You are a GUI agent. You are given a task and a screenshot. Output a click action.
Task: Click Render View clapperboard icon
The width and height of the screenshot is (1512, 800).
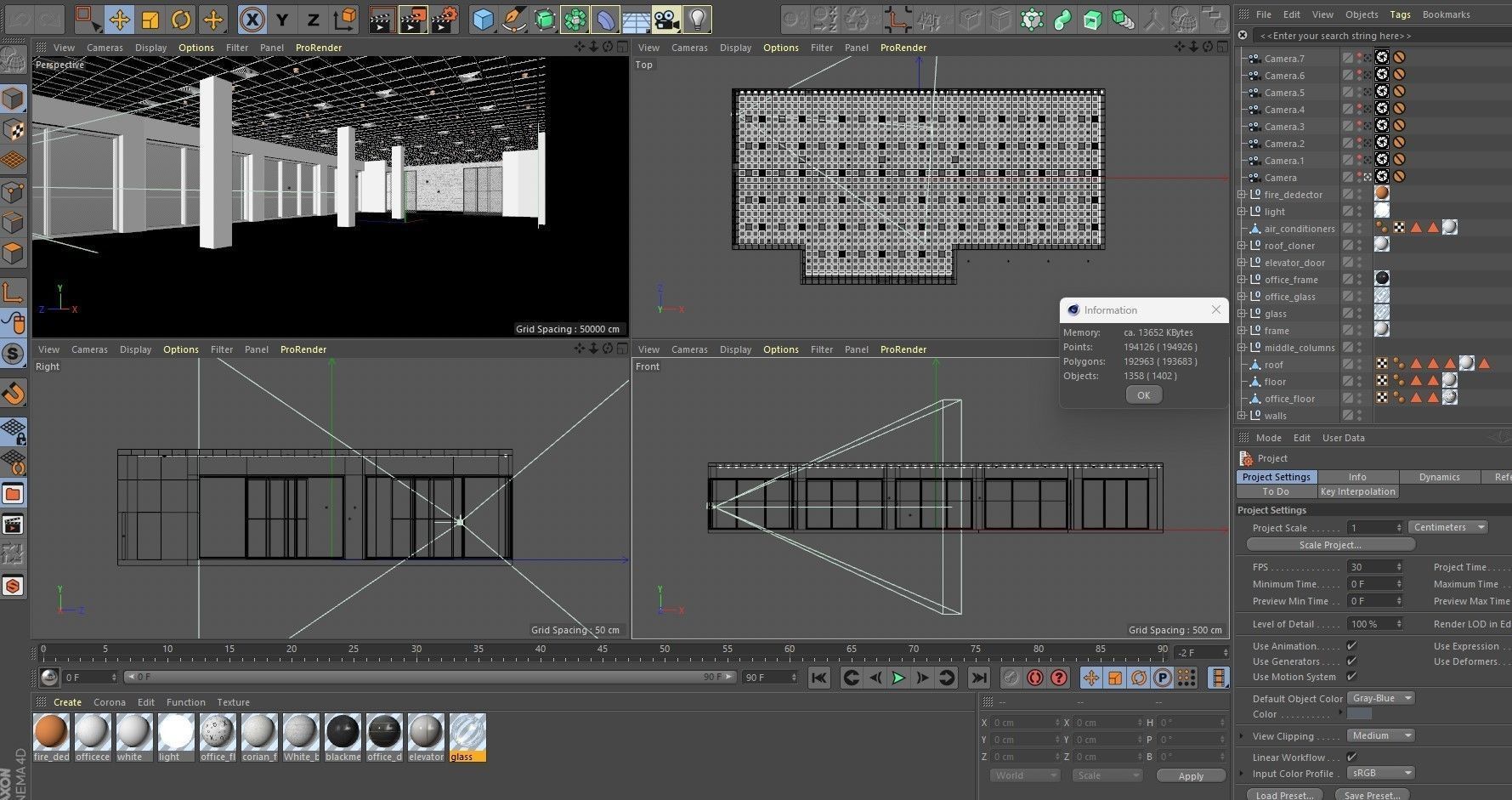click(x=382, y=19)
